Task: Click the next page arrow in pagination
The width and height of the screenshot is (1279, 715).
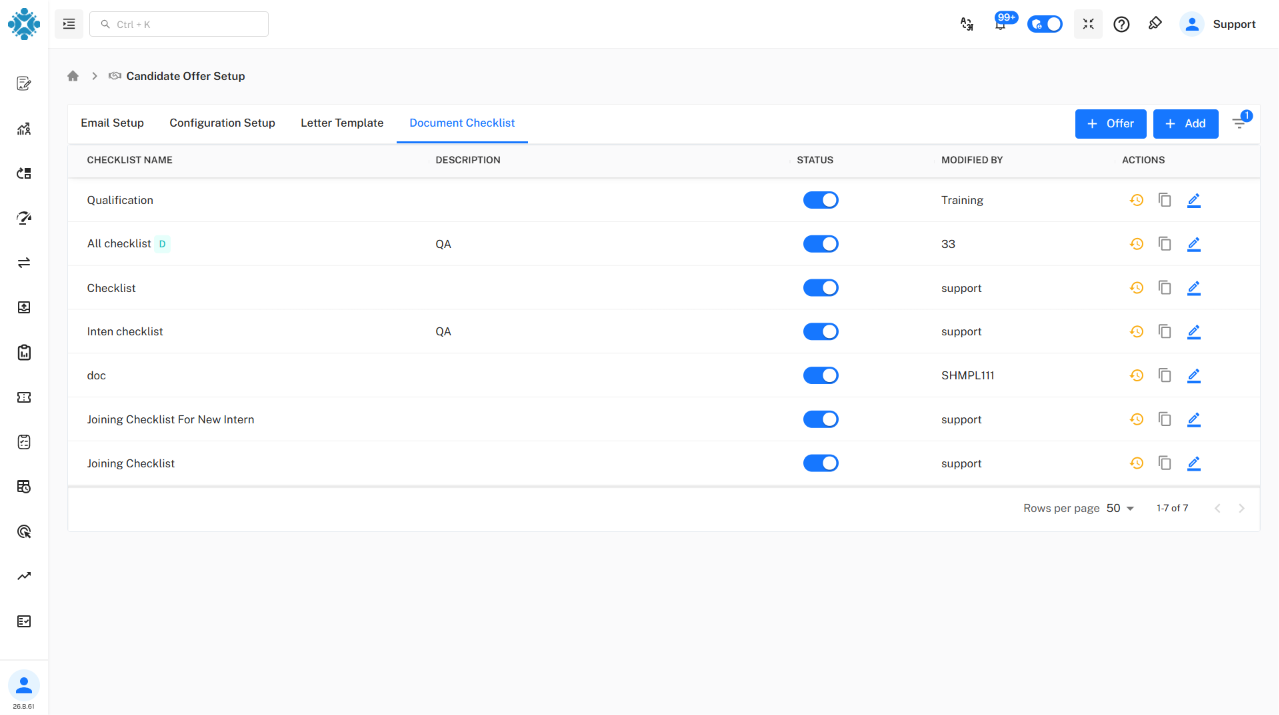Action: 1242,508
